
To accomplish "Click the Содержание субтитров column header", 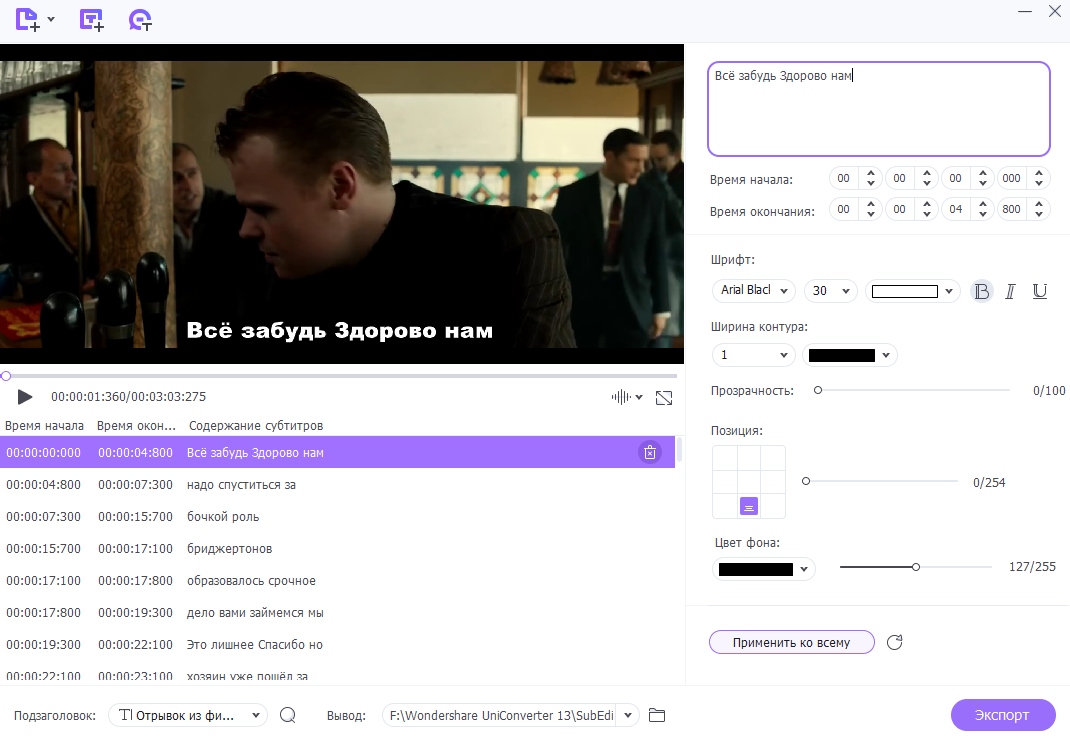I will click(x=256, y=425).
